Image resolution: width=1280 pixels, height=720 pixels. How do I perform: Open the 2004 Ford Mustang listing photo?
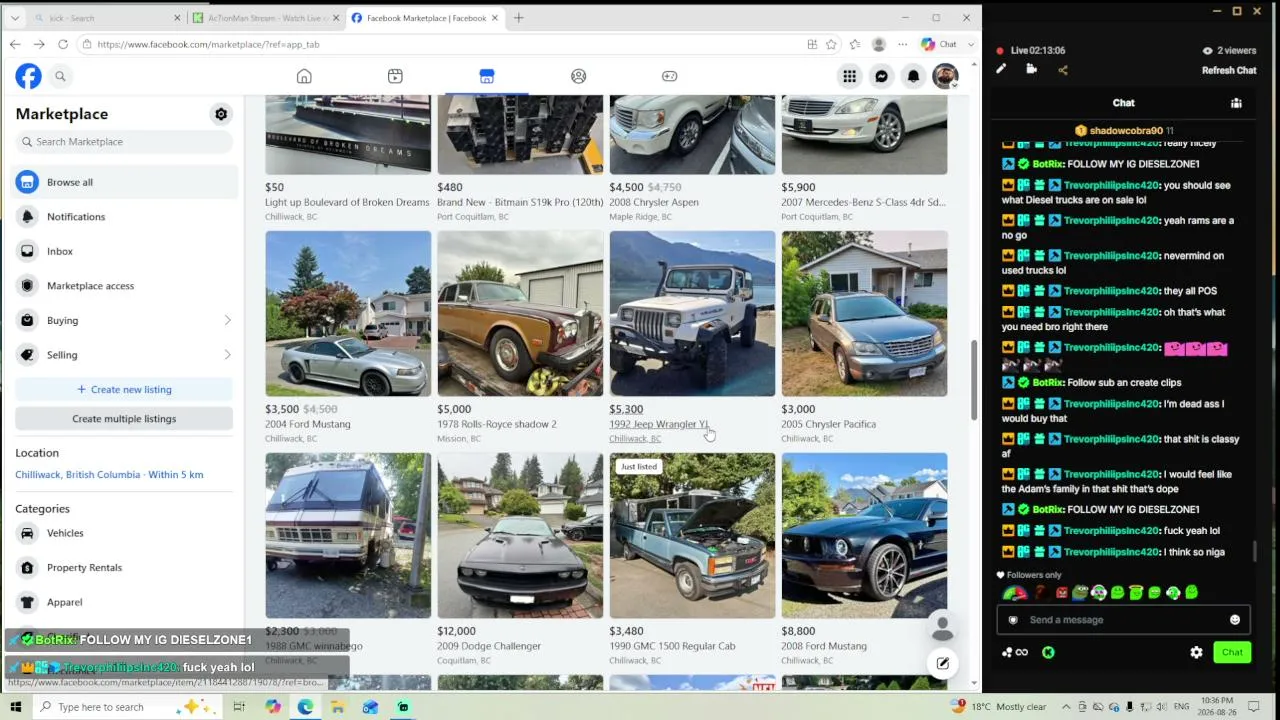(x=348, y=314)
